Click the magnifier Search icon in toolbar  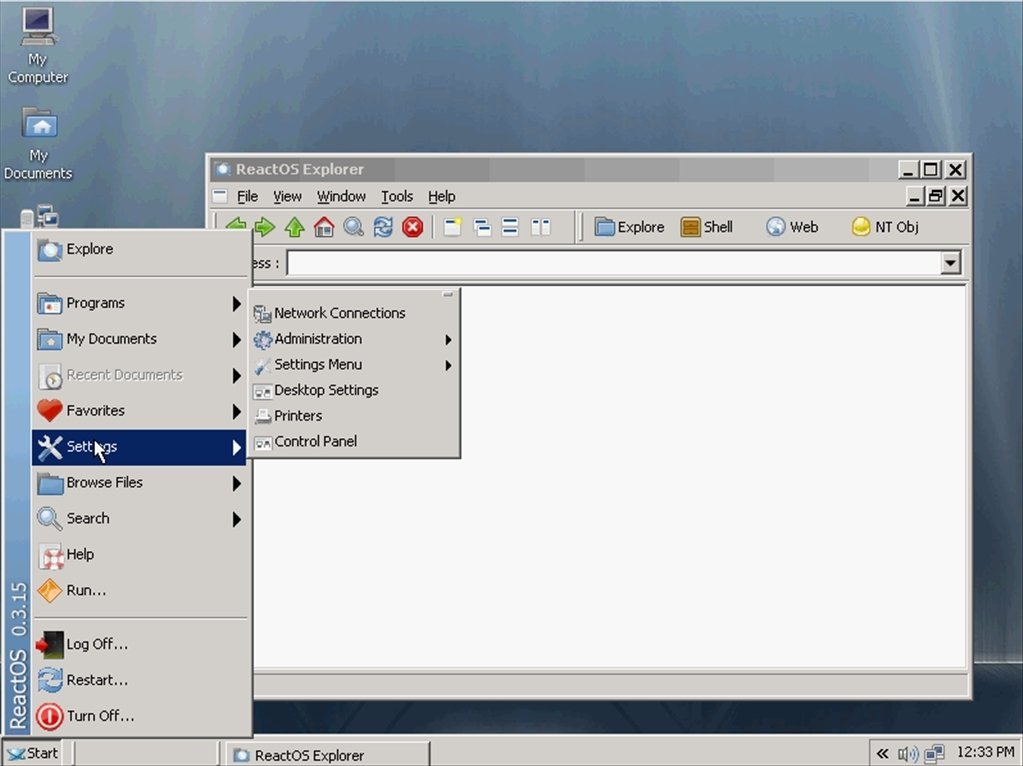pyautogui.click(x=353, y=227)
